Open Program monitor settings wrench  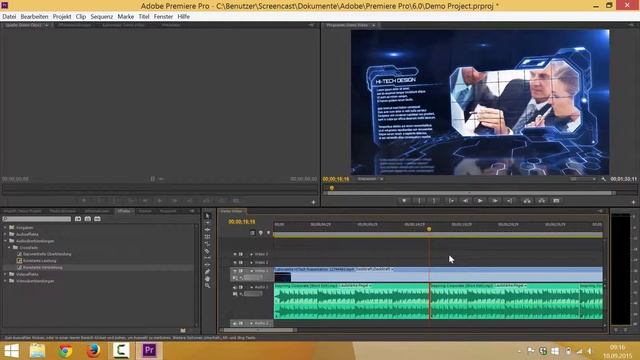pos(604,179)
